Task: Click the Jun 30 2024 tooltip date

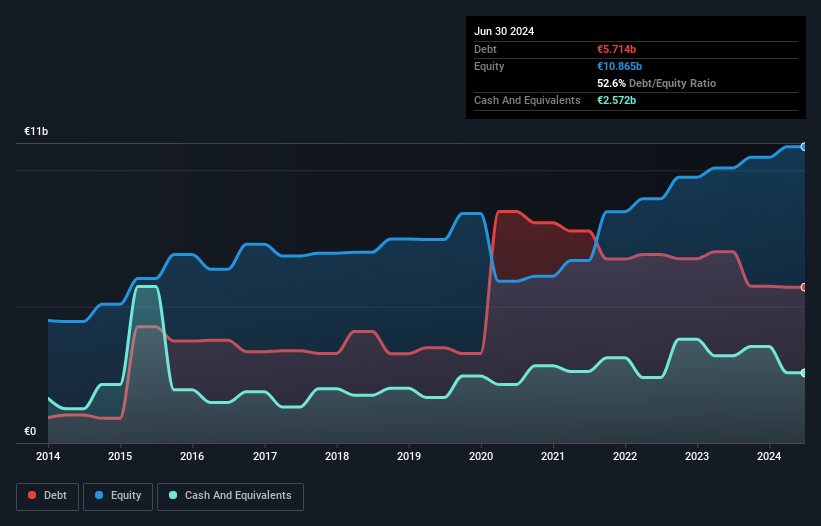Action: pos(504,31)
